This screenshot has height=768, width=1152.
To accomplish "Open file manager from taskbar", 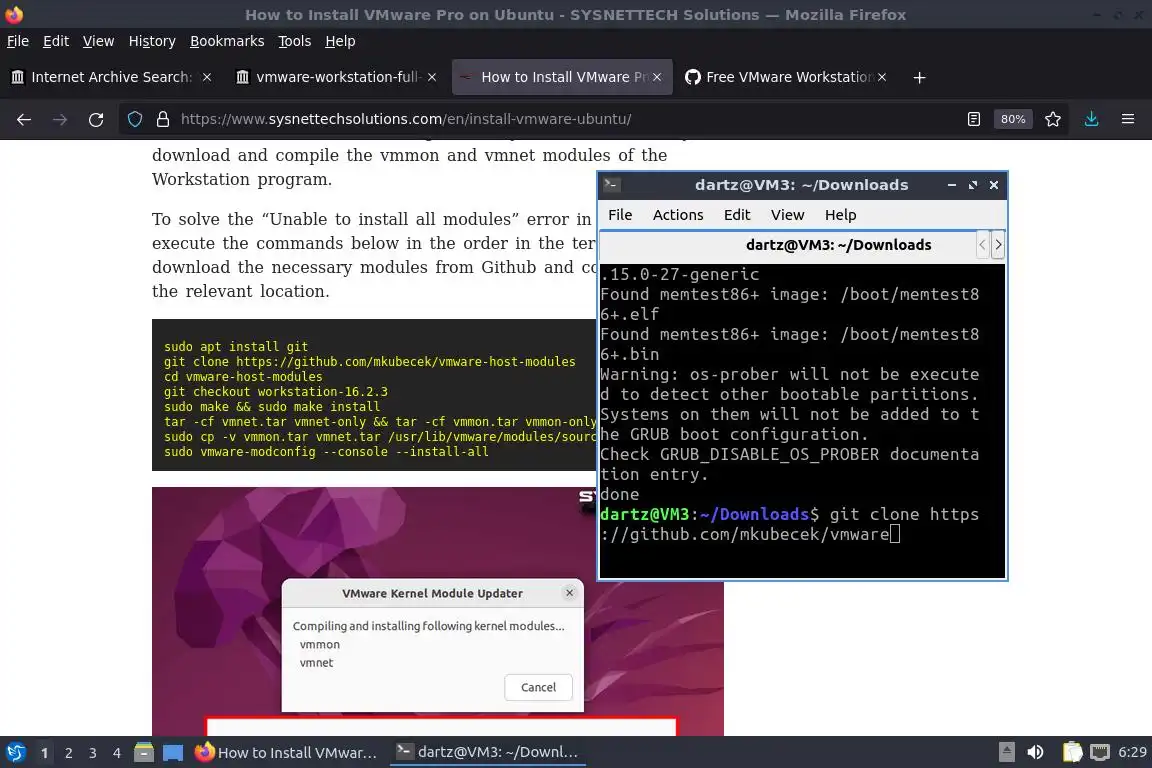I will pyautogui.click(x=144, y=753).
